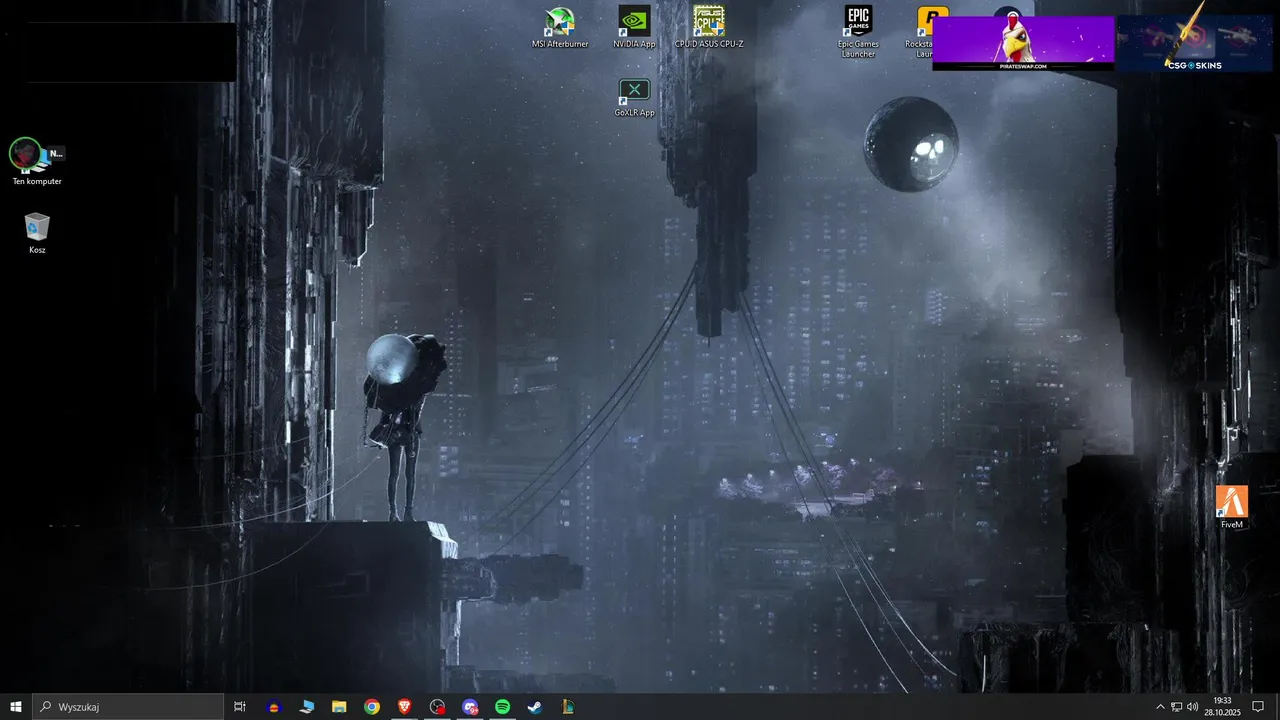Launch CPUID ASUS CPU-Z shortcut

709,28
